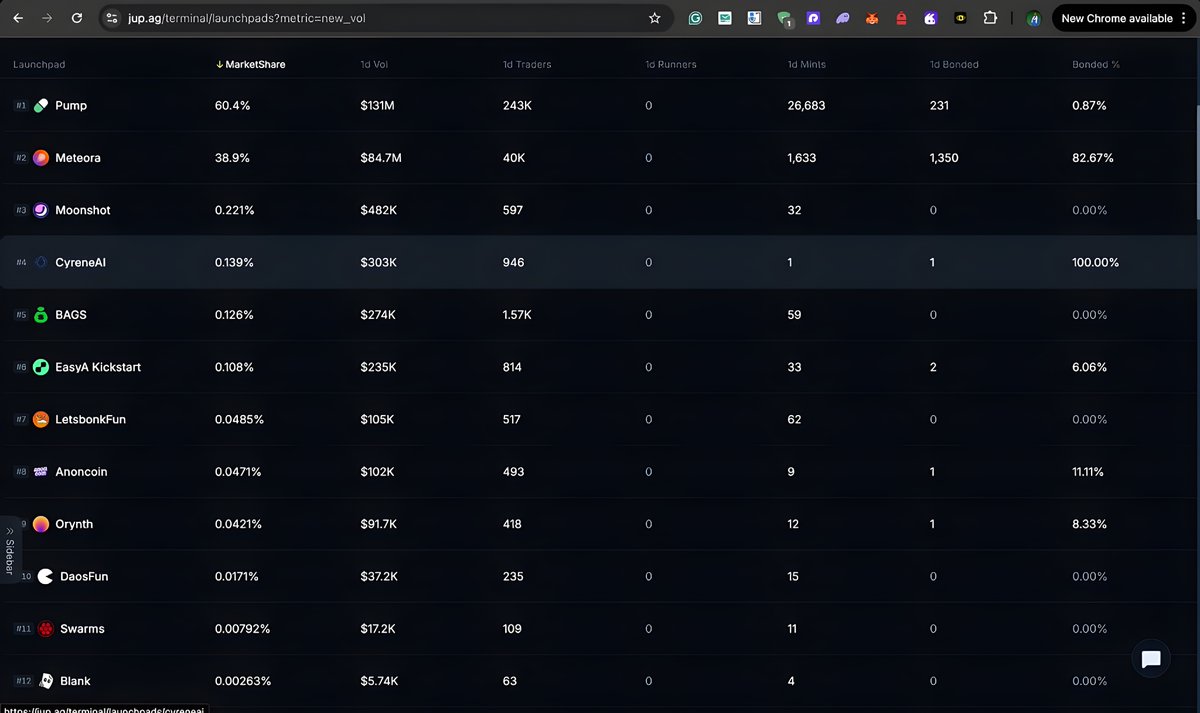Sort by 1d Runners column header

coord(671,64)
